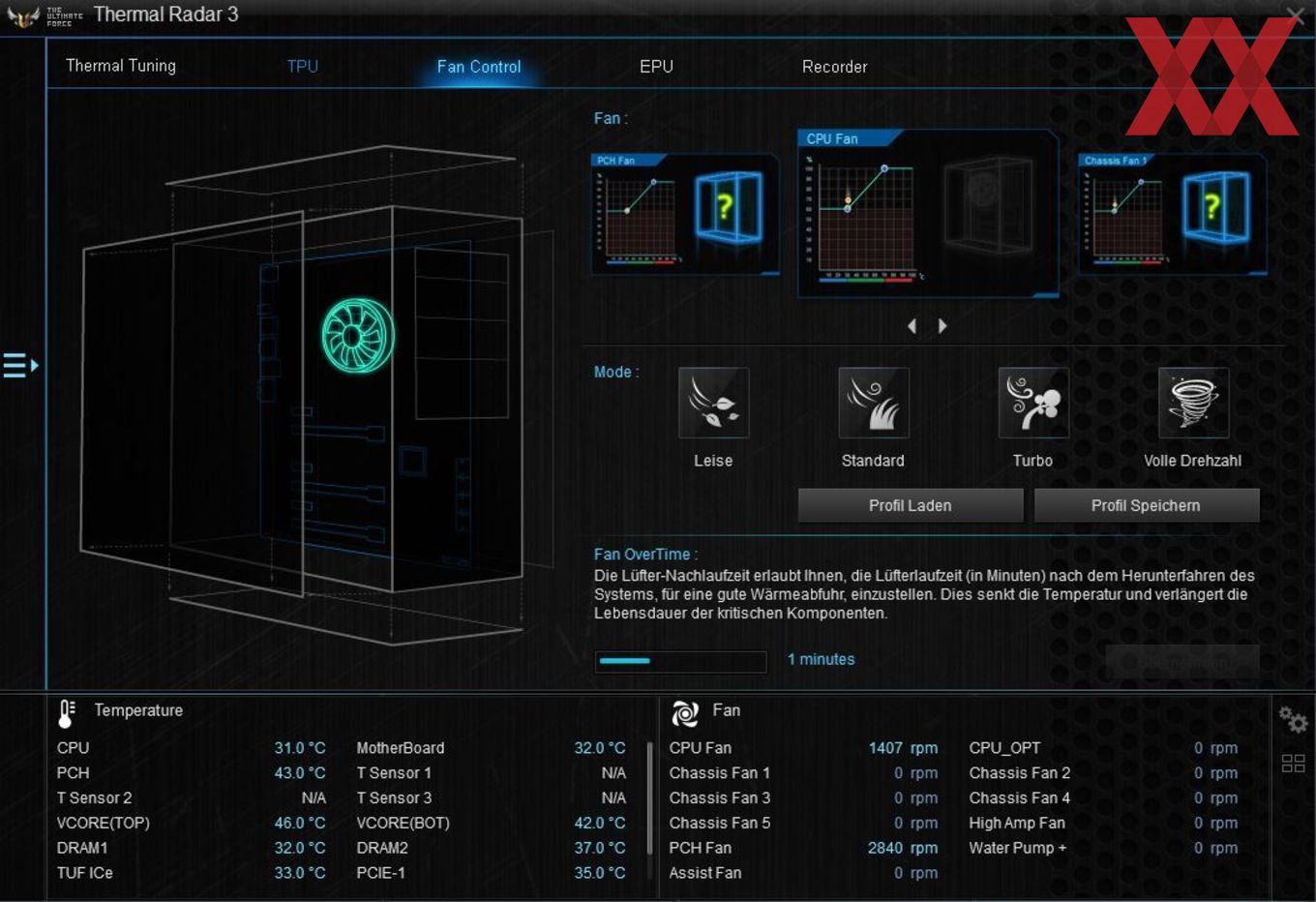Click the grid layout icon below gears
This screenshot has width=1316, height=902.
(x=1293, y=764)
